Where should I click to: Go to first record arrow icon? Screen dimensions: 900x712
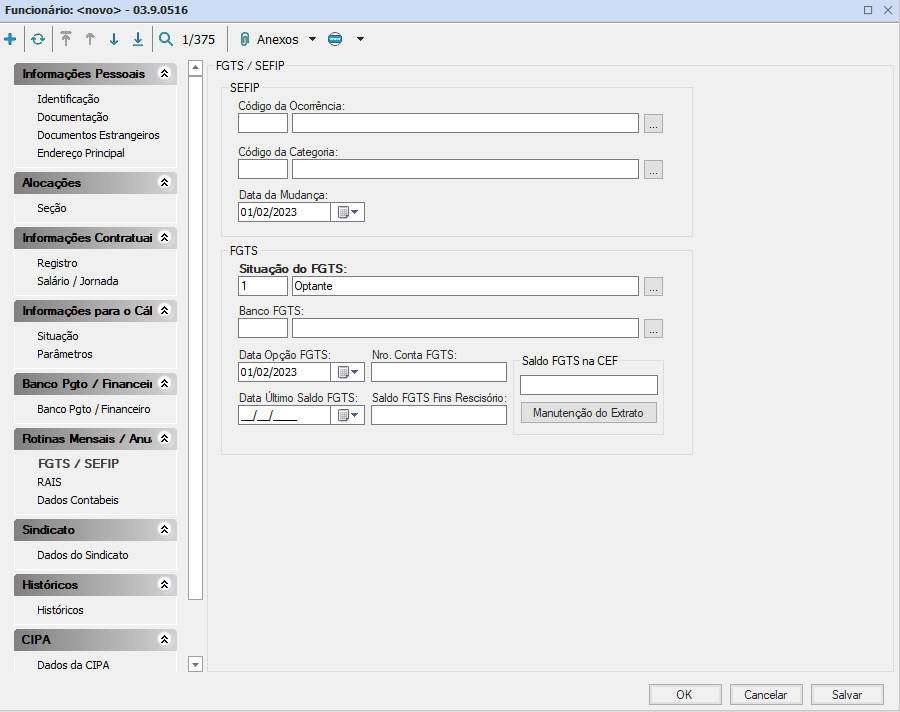click(66, 40)
